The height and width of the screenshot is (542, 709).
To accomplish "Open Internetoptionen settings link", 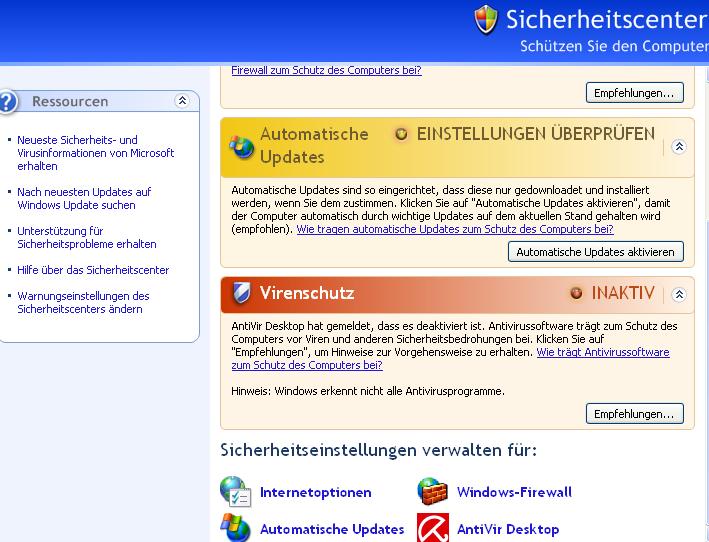I will coord(316,492).
